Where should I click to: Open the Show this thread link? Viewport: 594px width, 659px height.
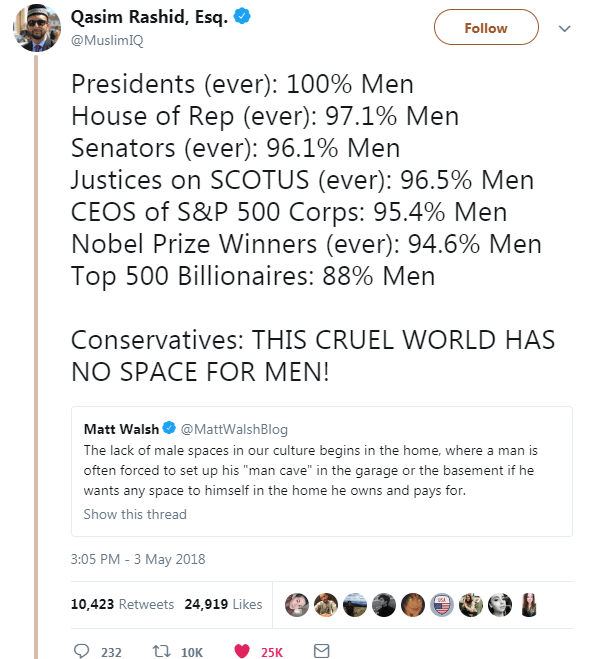tap(135, 514)
